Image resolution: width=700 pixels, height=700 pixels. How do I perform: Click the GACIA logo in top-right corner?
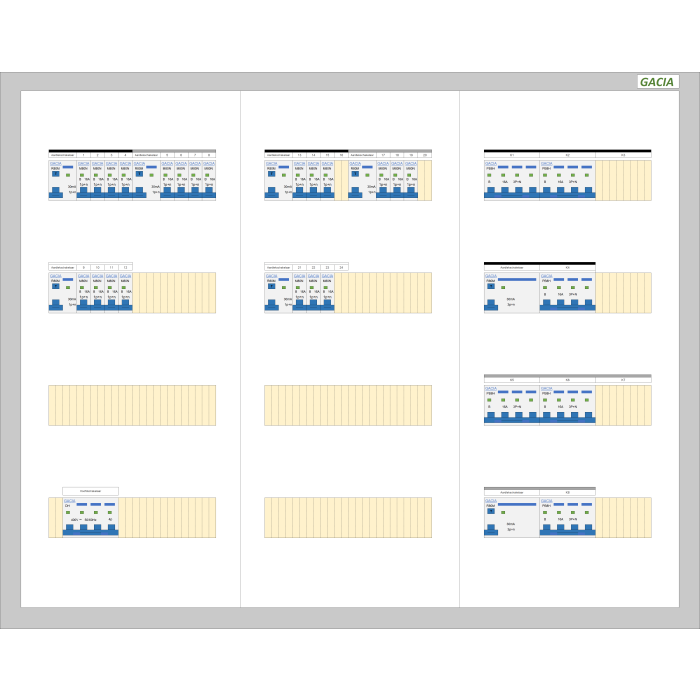click(658, 82)
